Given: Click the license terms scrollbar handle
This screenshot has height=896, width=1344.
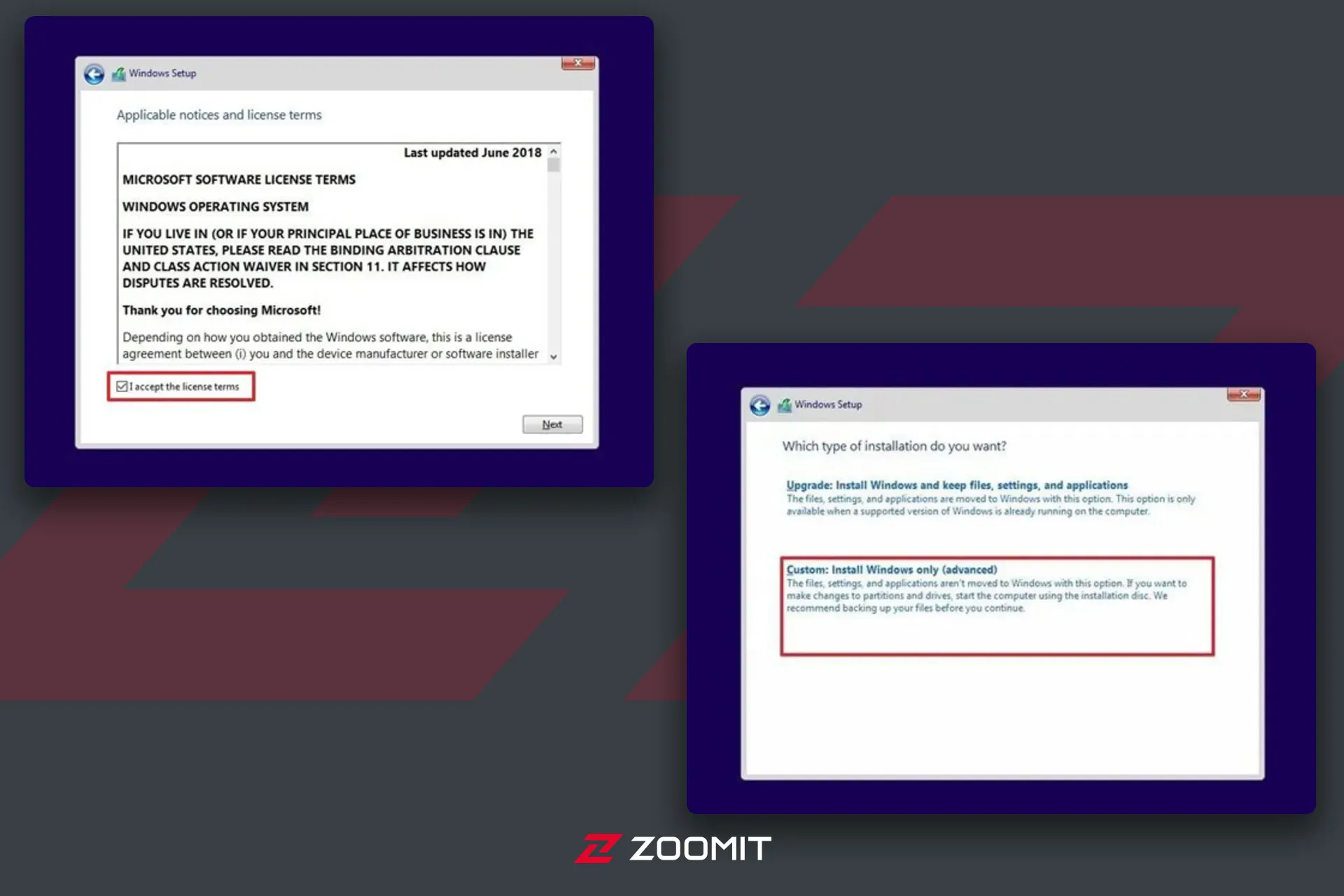Looking at the screenshot, I should tap(557, 170).
